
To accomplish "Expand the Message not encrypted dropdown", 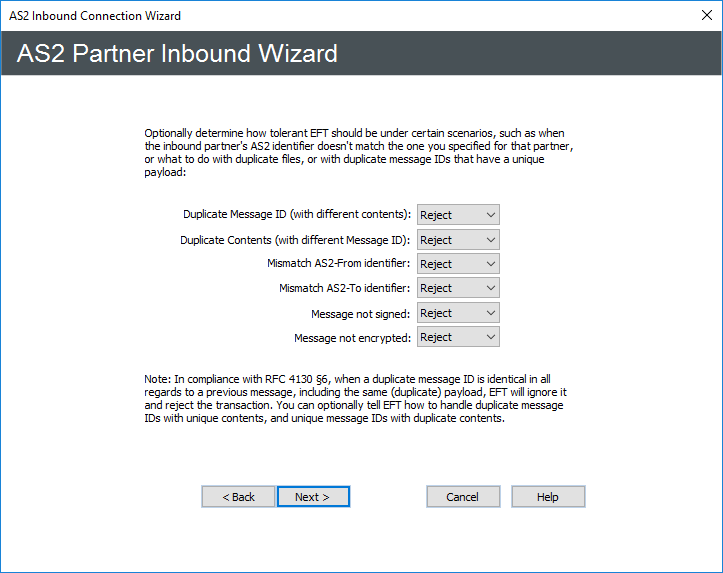I will pyautogui.click(x=458, y=337).
